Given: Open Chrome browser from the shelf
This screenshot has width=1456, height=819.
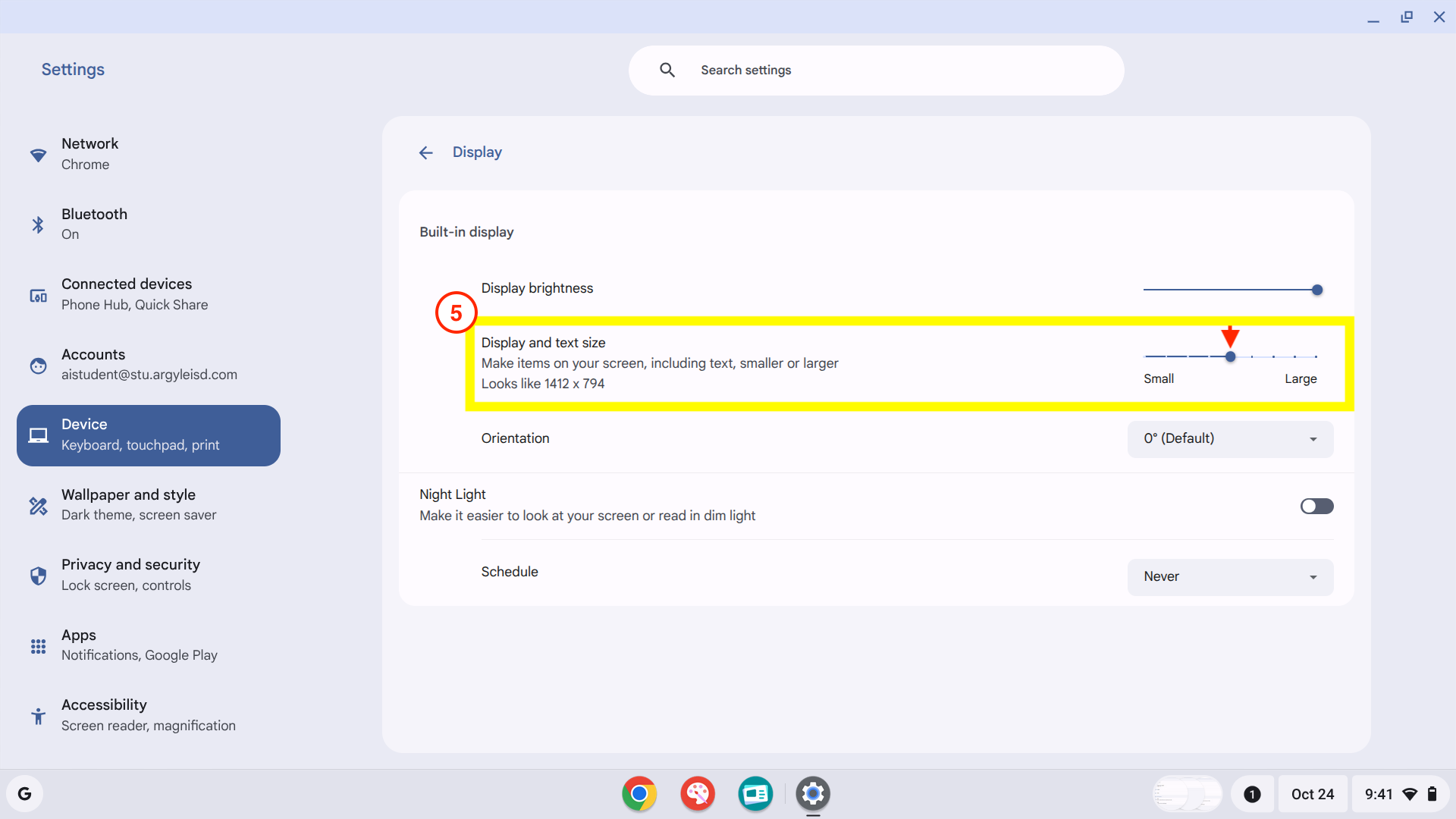Looking at the screenshot, I should click(x=639, y=794).
